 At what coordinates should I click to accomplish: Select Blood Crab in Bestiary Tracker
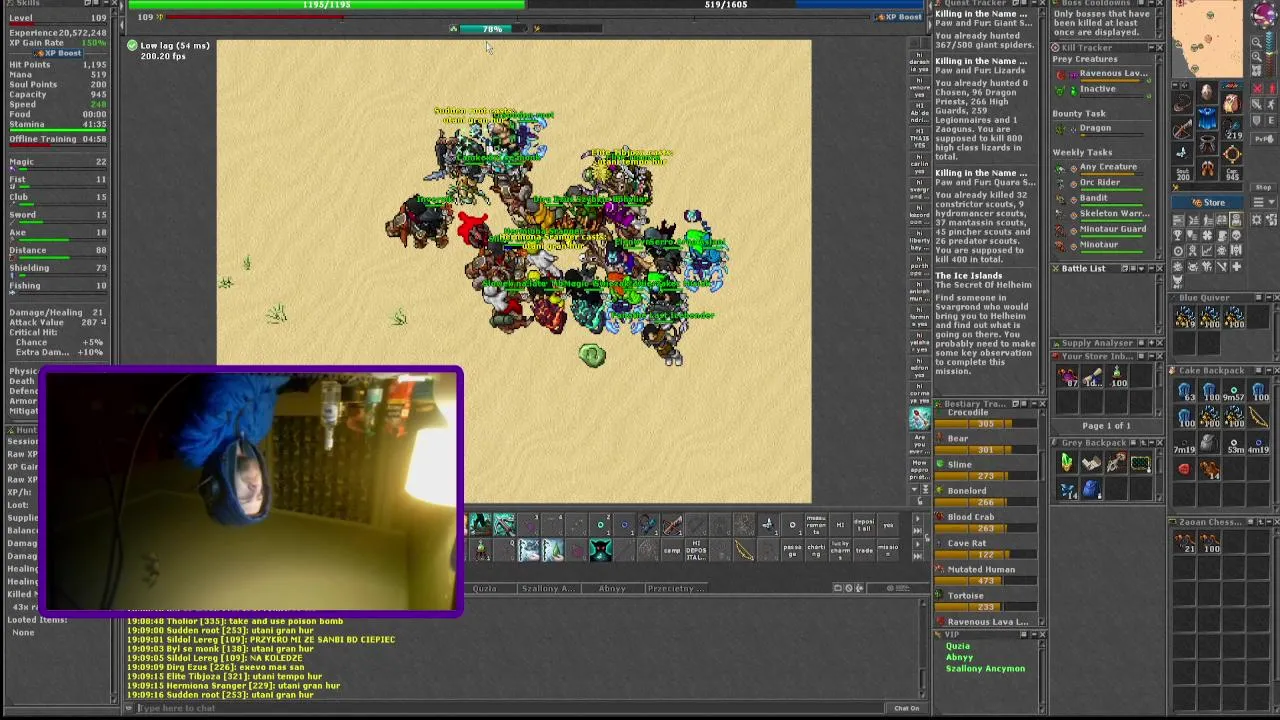click(971, 517)
